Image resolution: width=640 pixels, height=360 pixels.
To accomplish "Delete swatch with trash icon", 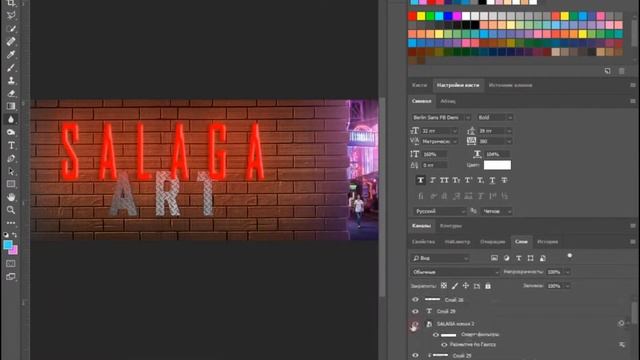I will (x=622, y=71).
